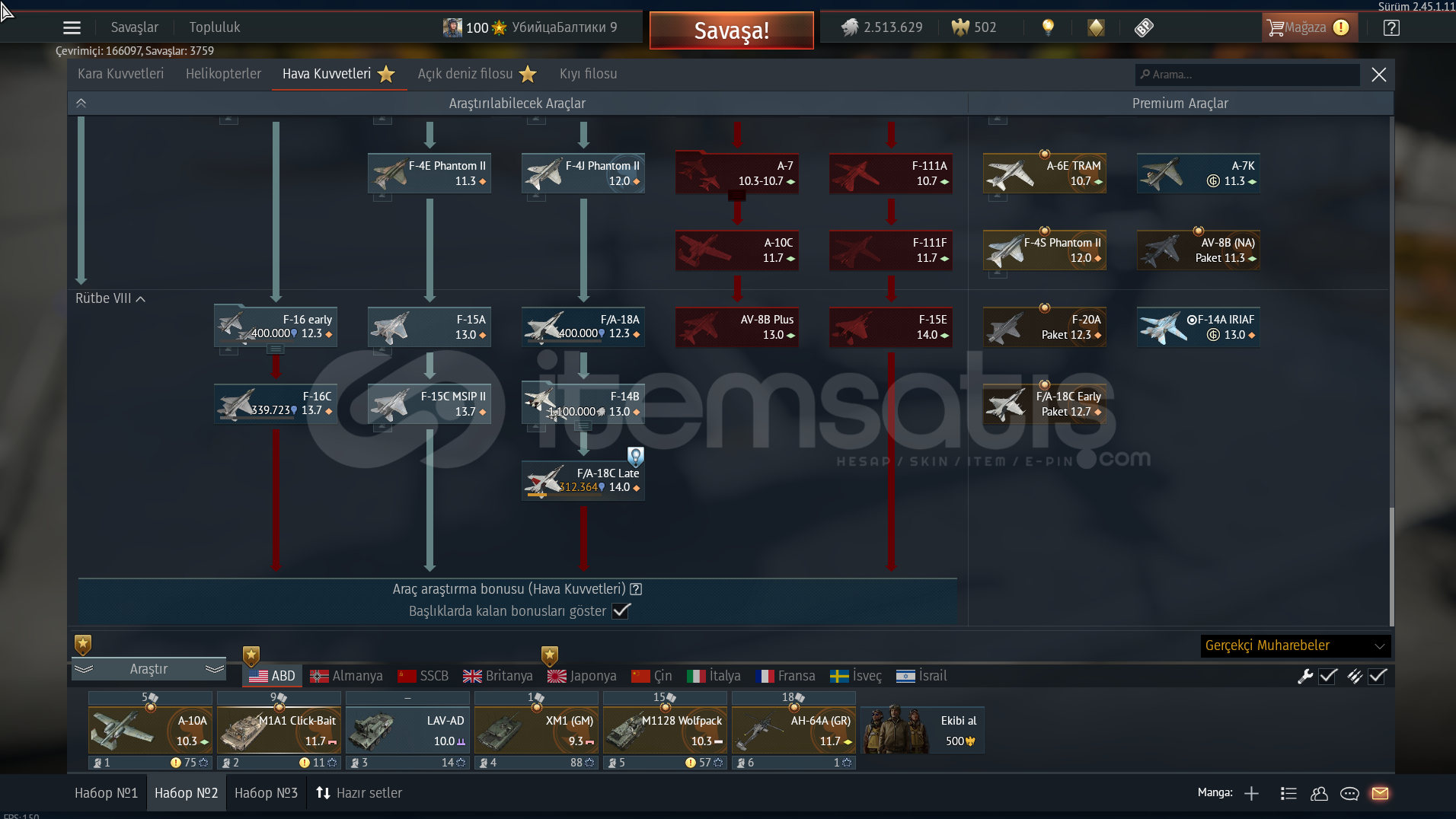Select the ABD nation tab
This screenshot has width=1456, height=819.
273,676
